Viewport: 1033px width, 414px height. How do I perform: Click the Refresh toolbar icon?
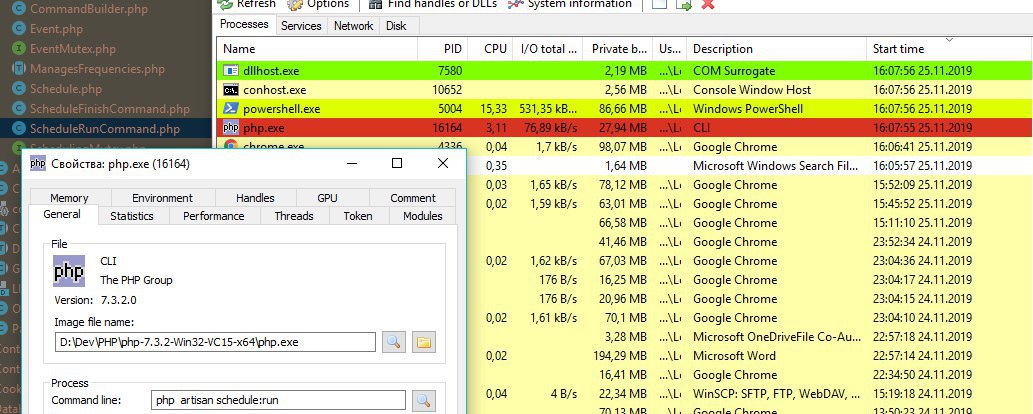point(225,4)
